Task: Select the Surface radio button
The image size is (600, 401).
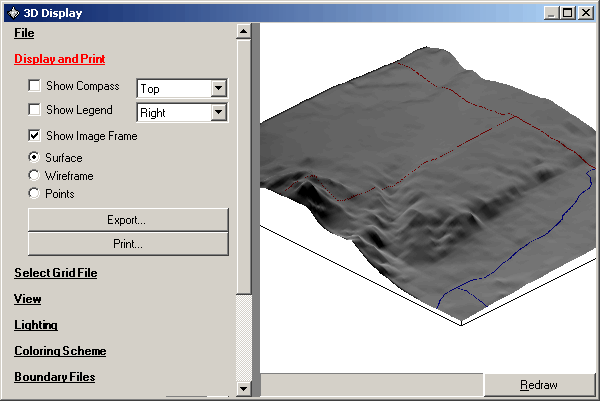Action: pos(34,157)
